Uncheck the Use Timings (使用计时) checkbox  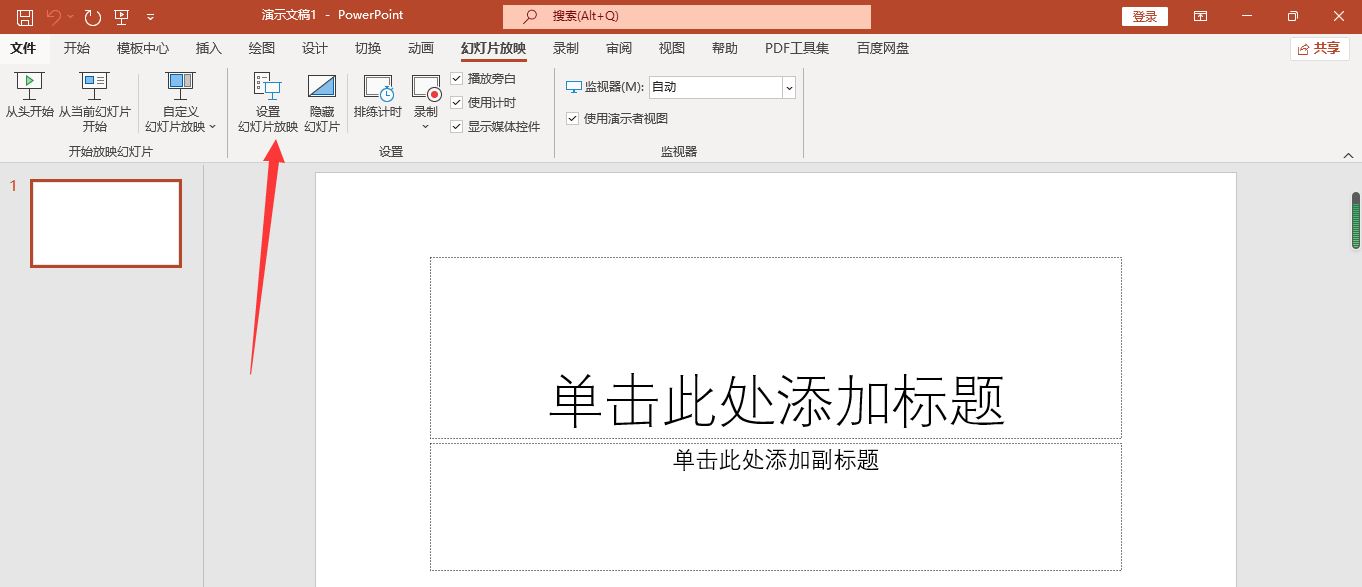pyautogui.click(x=457, y=103)
